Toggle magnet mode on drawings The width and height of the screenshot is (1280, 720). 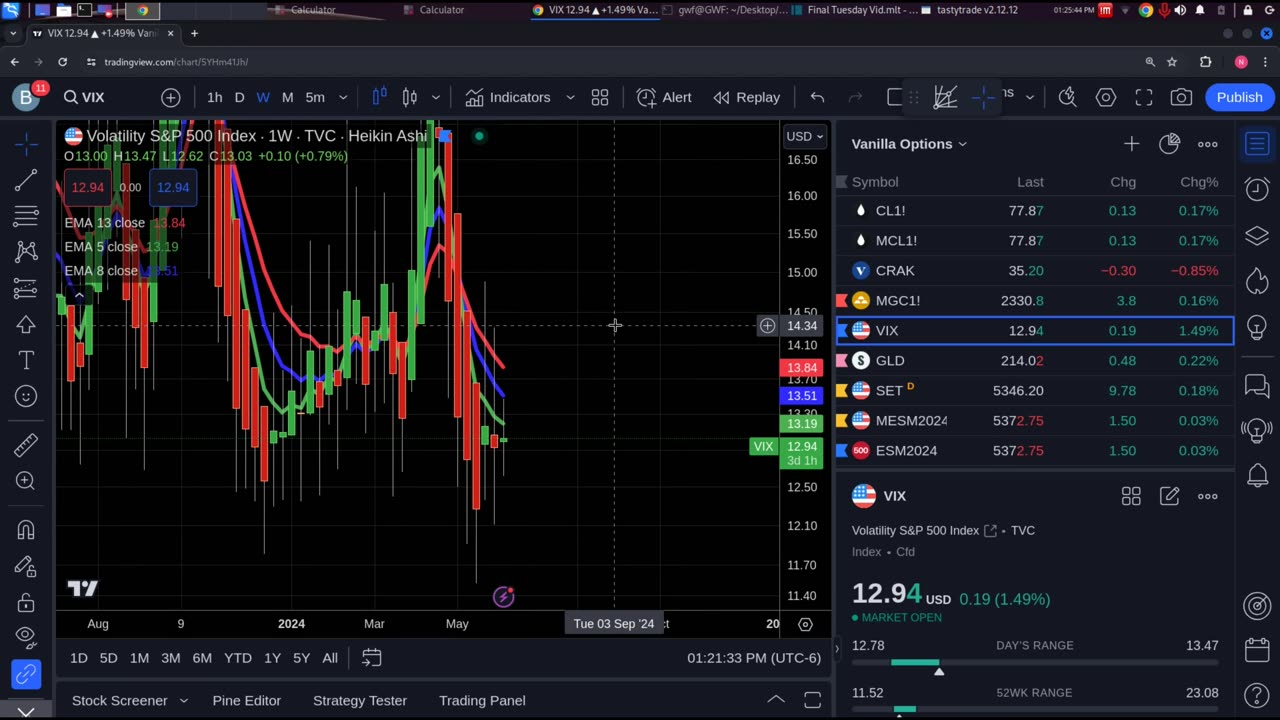[26, 530]
